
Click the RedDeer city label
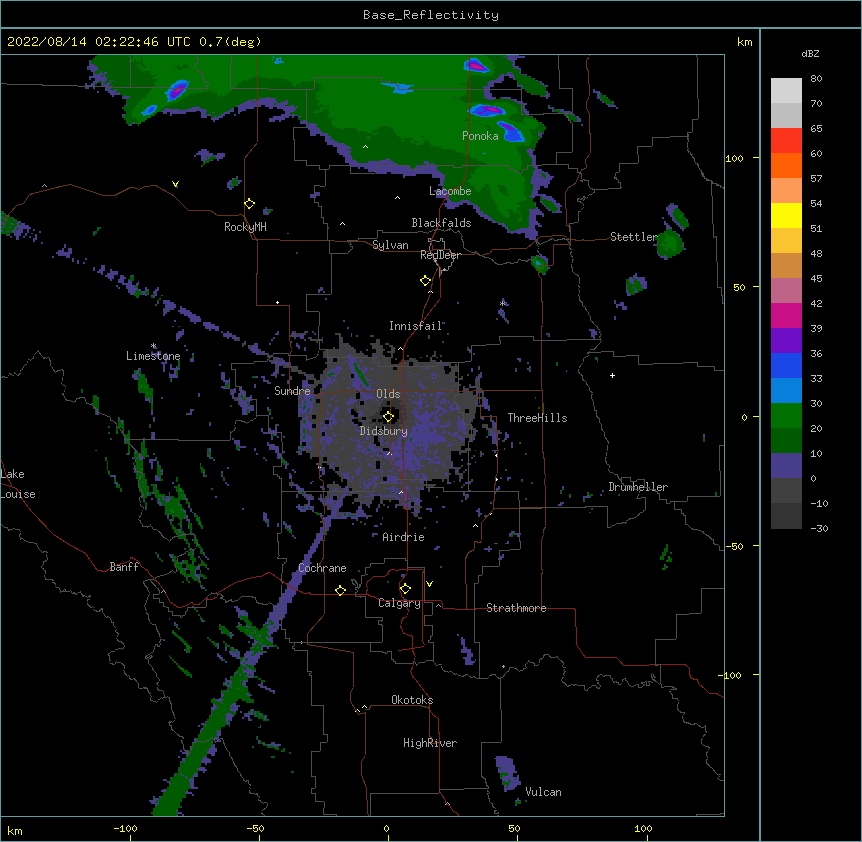[440, 255]
